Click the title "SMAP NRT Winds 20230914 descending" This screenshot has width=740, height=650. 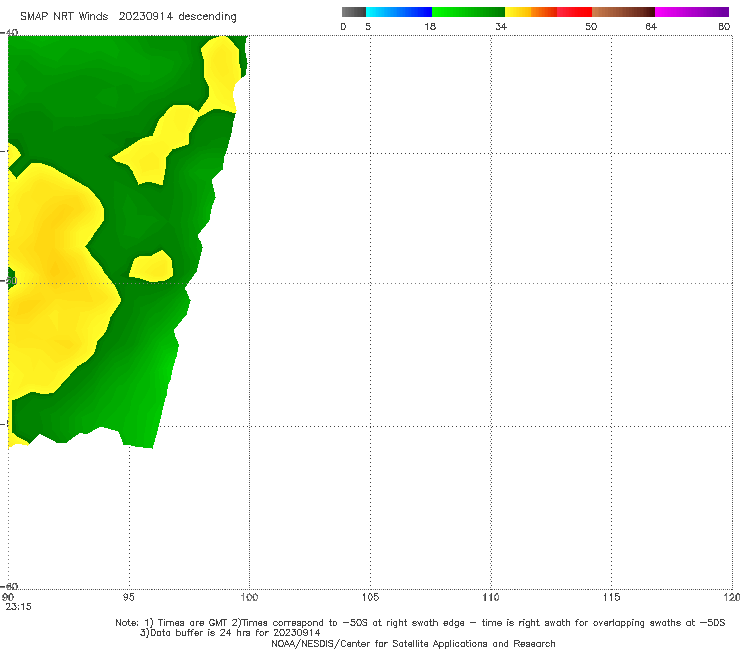(x=128, y=16)
